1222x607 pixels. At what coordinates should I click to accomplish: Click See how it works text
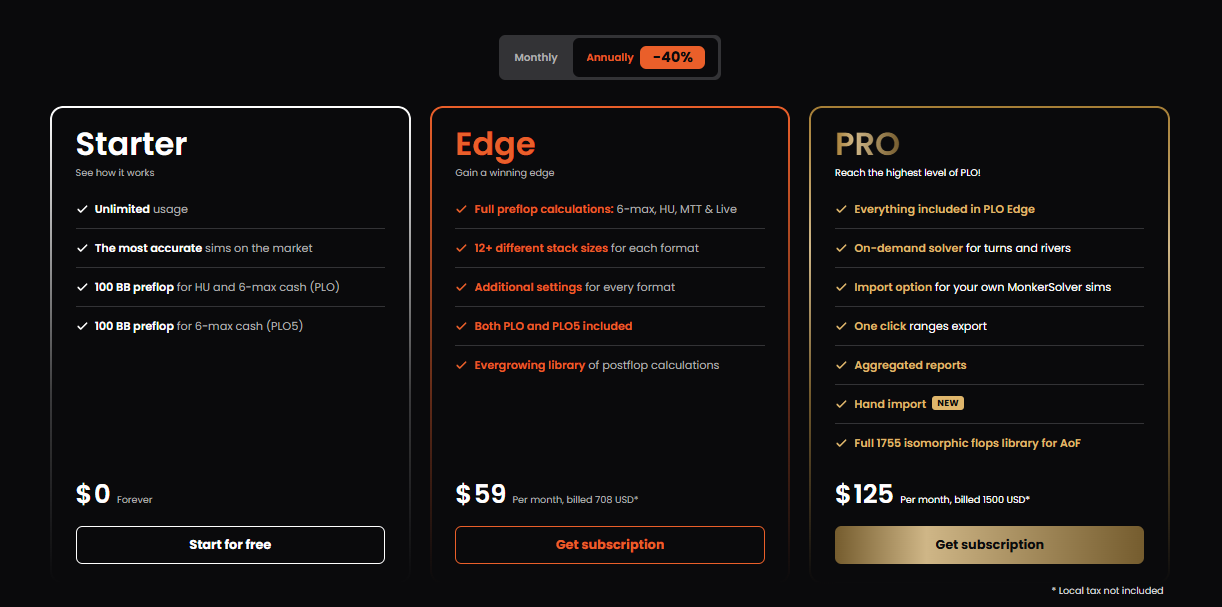point(115,173)
